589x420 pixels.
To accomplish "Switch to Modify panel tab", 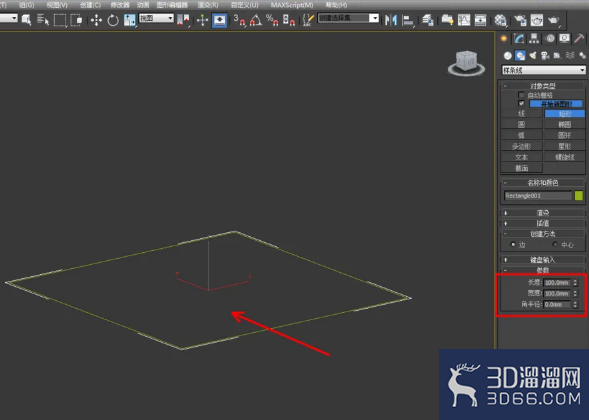I will (x=519, y=38).
